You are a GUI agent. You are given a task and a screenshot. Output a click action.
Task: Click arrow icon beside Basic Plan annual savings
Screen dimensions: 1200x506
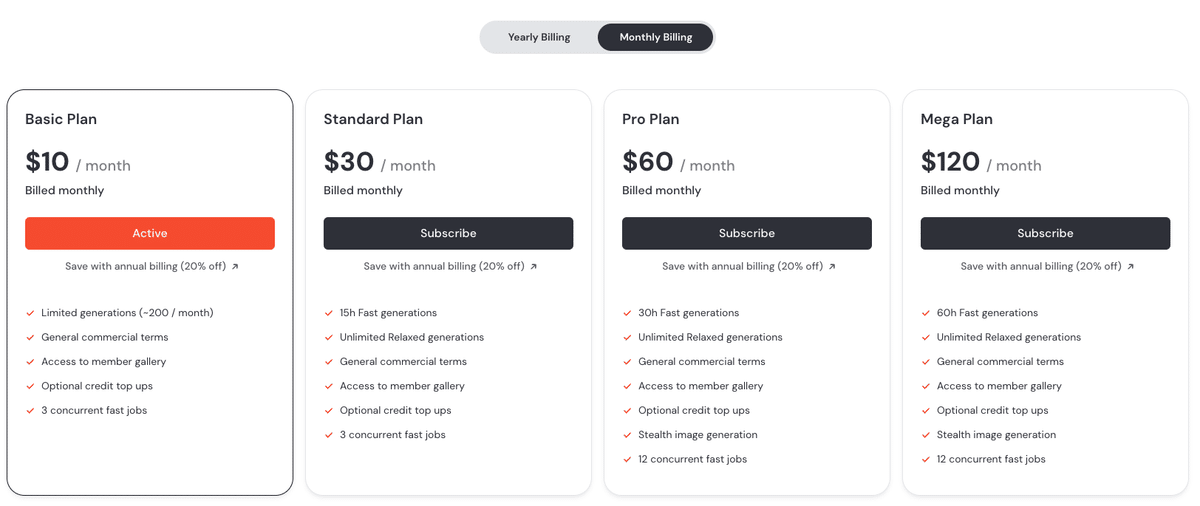[x=235, y=267]
